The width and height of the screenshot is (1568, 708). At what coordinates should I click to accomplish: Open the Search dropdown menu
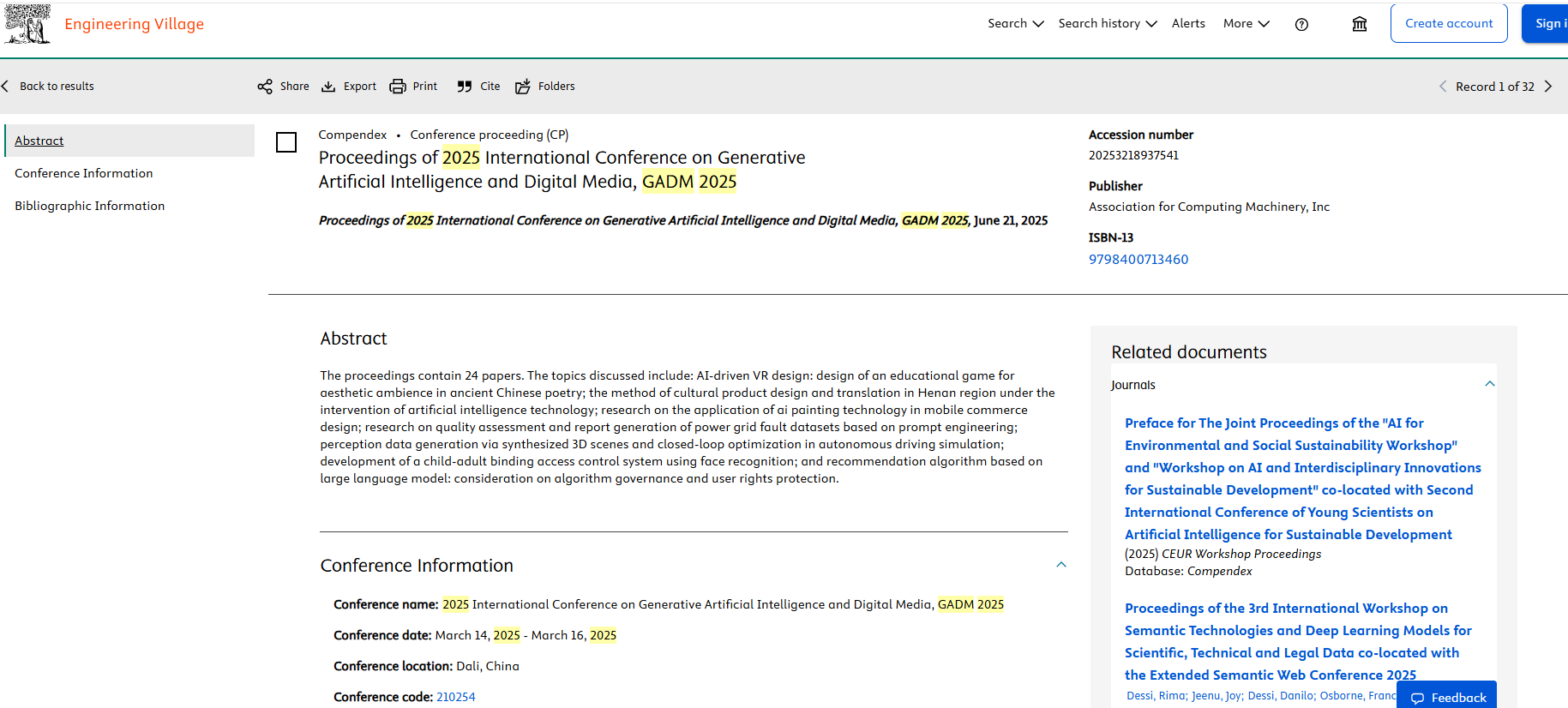pyautogui.click(x=1015, y=23)
